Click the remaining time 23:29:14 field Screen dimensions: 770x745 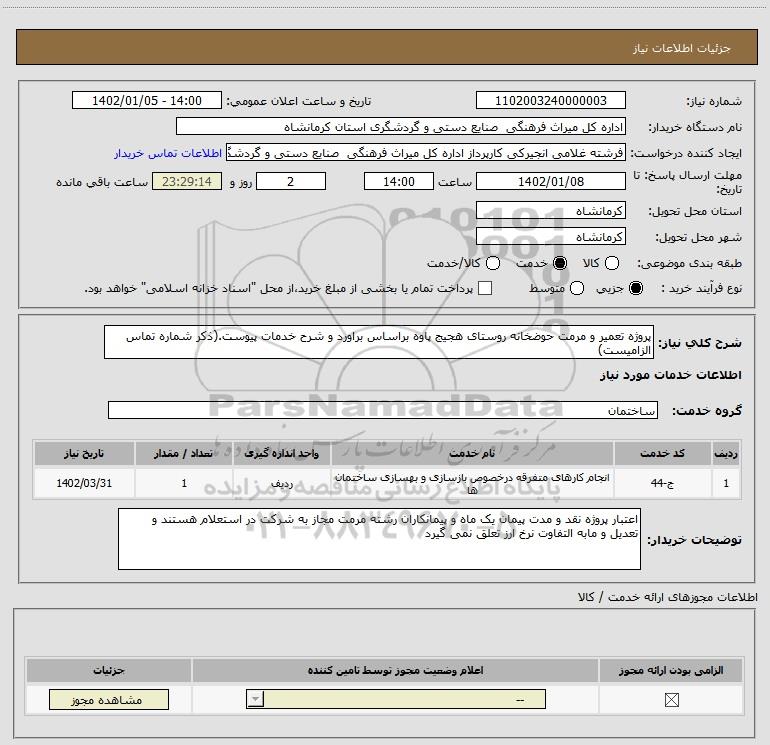click(x=187, y=181)
